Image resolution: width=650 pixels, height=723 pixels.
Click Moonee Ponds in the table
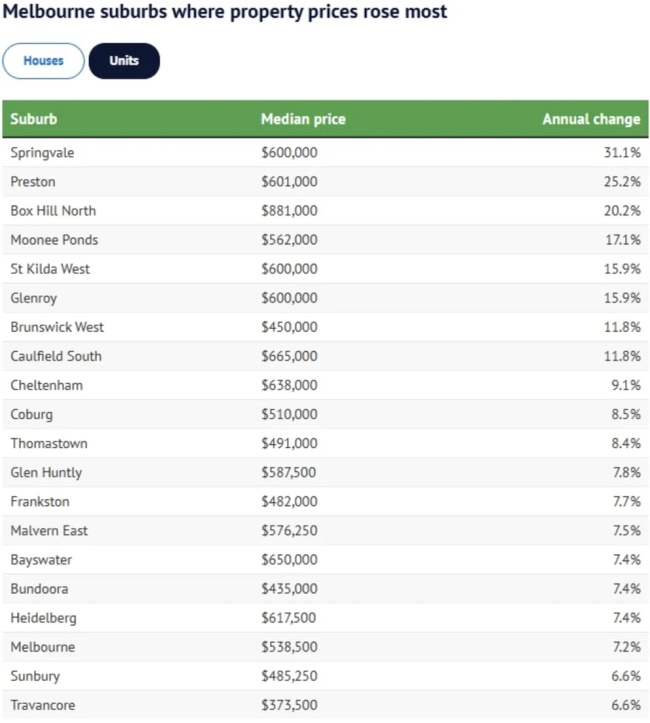[x=54, y=240]
